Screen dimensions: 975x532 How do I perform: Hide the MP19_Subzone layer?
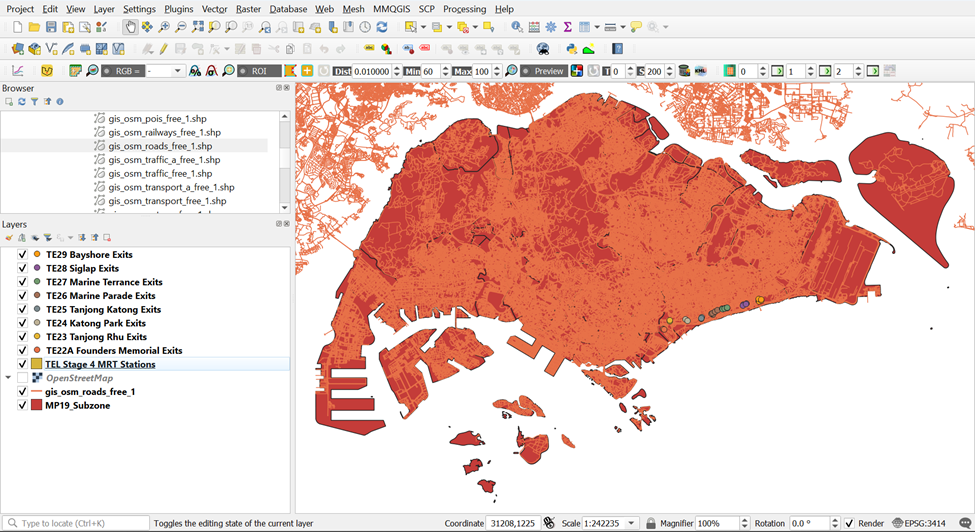(22, 406)
